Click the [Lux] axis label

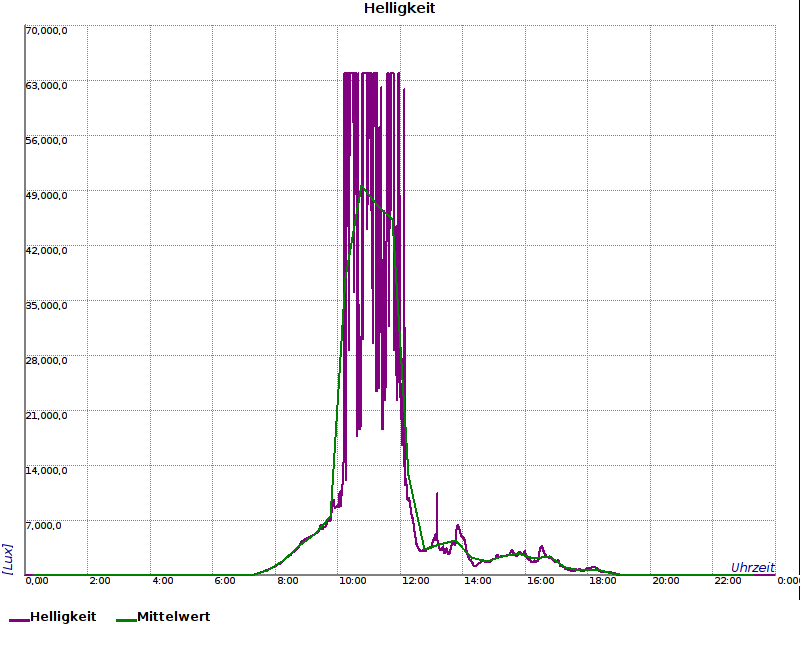click(8, 559)
